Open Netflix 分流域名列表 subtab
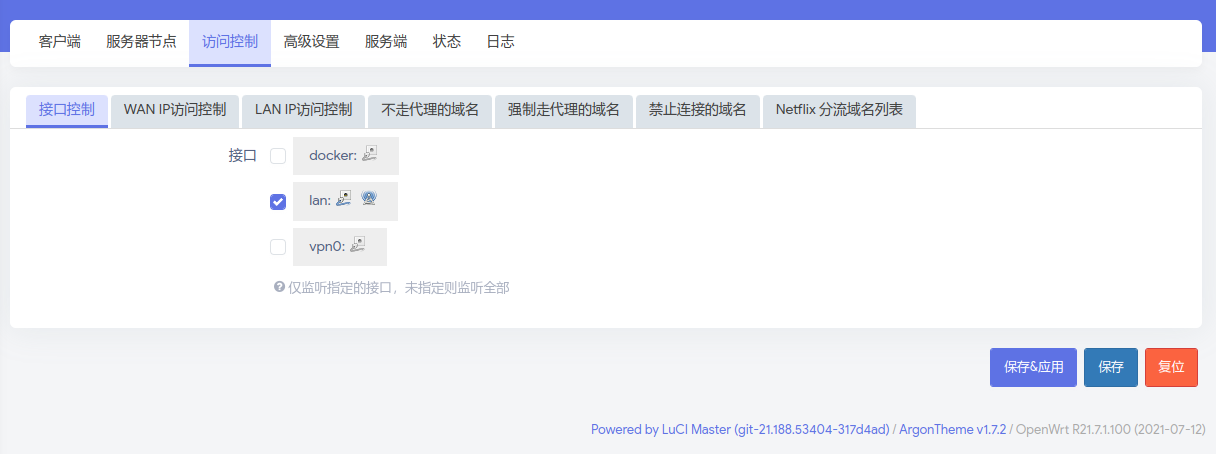The width and height of the screenshot is (1216, 454). click(x=839, y=110)
